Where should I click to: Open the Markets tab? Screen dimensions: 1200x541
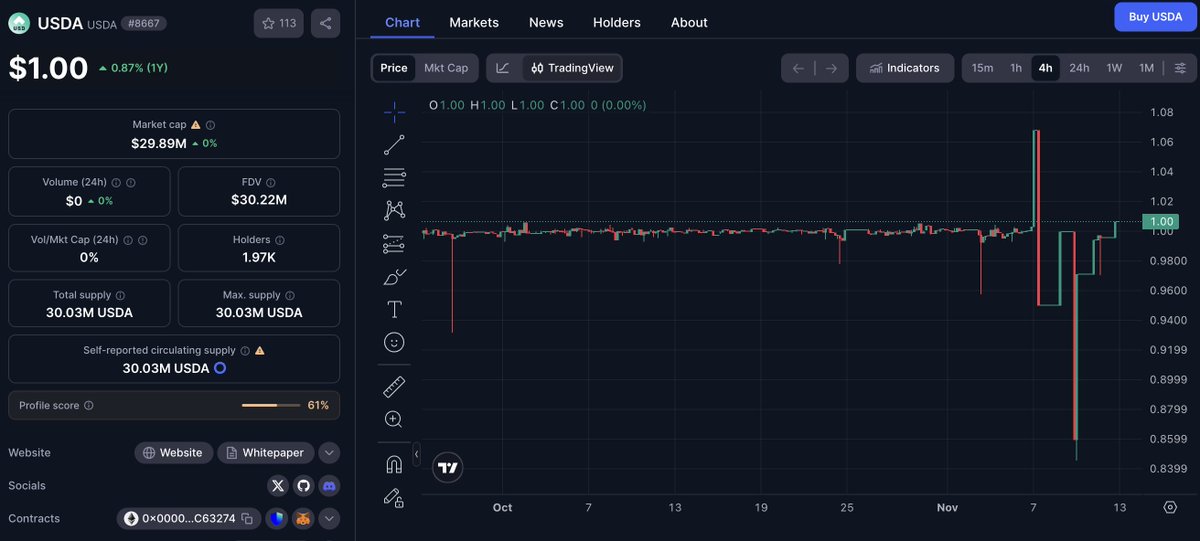474,22
